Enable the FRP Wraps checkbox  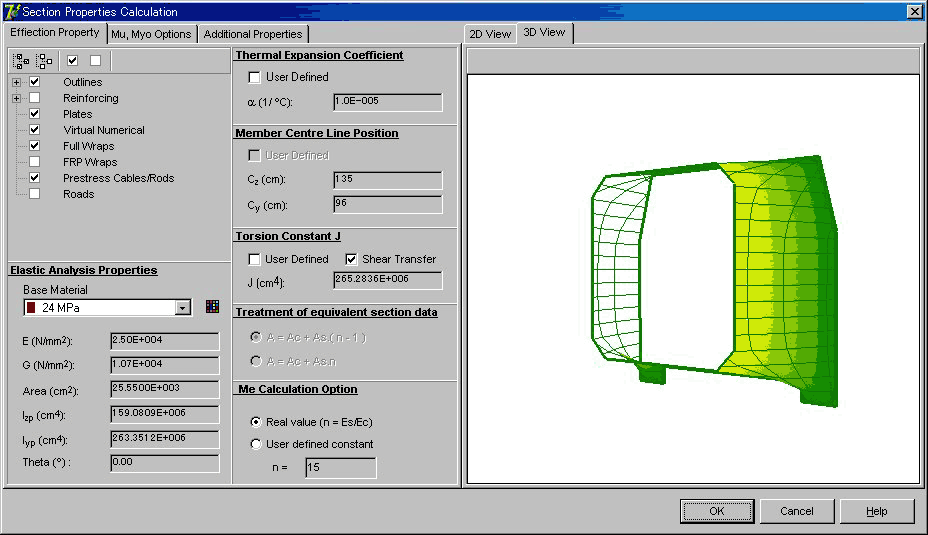click(x=34, y=162)
